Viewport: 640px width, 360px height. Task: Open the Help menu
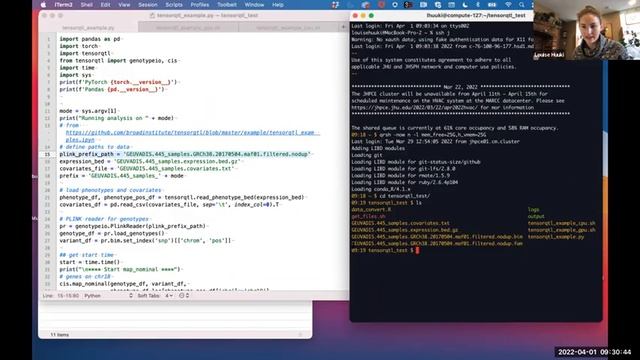(278, 5)
